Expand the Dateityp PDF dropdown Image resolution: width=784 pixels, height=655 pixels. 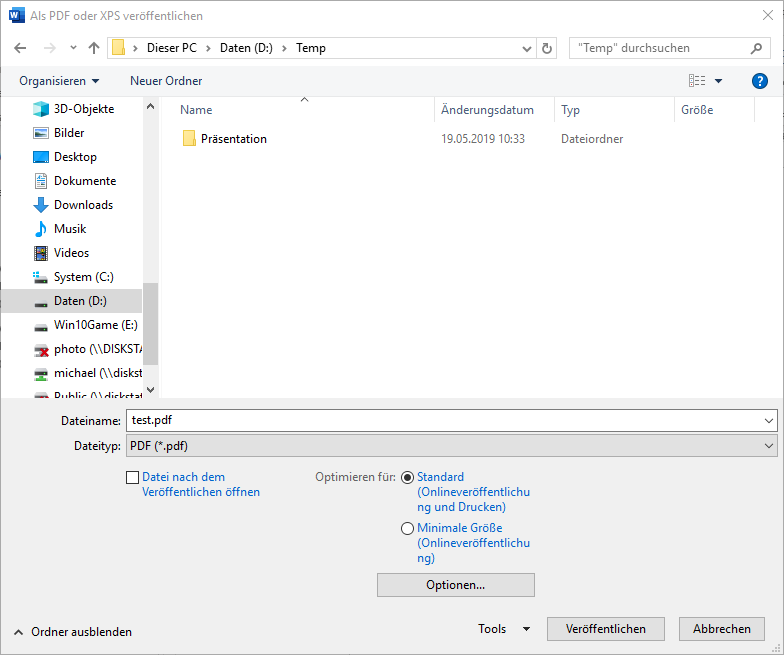tap(768, 445)
